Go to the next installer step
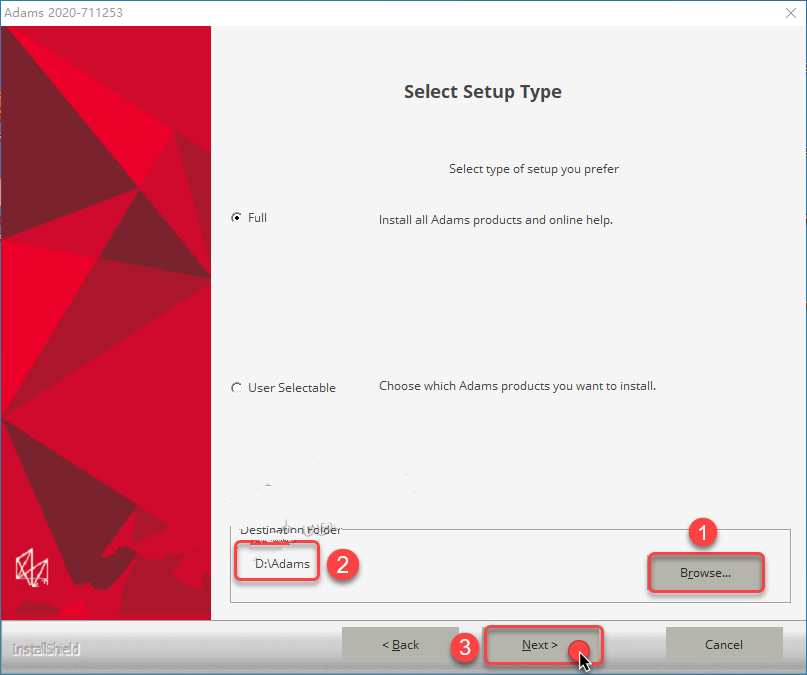This screenshot has height=675, width=807. (540, 645)
